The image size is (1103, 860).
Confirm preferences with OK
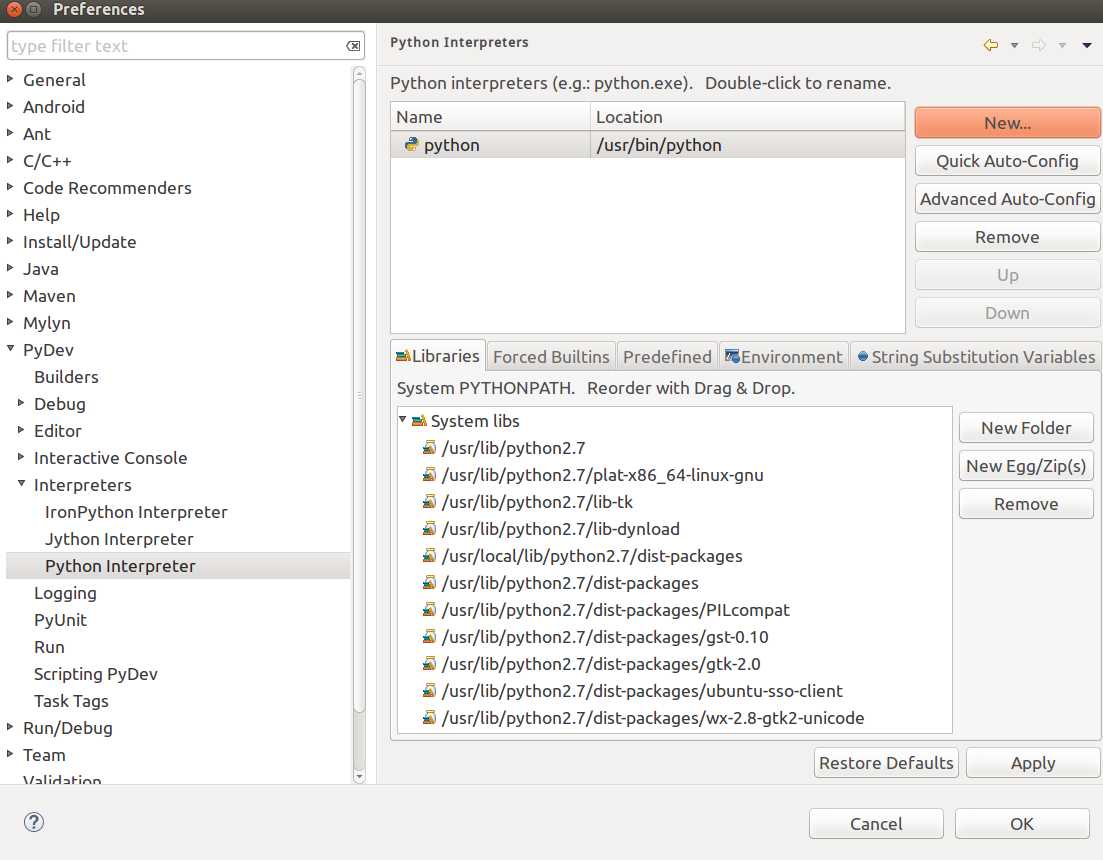(x=1022, y=823)
